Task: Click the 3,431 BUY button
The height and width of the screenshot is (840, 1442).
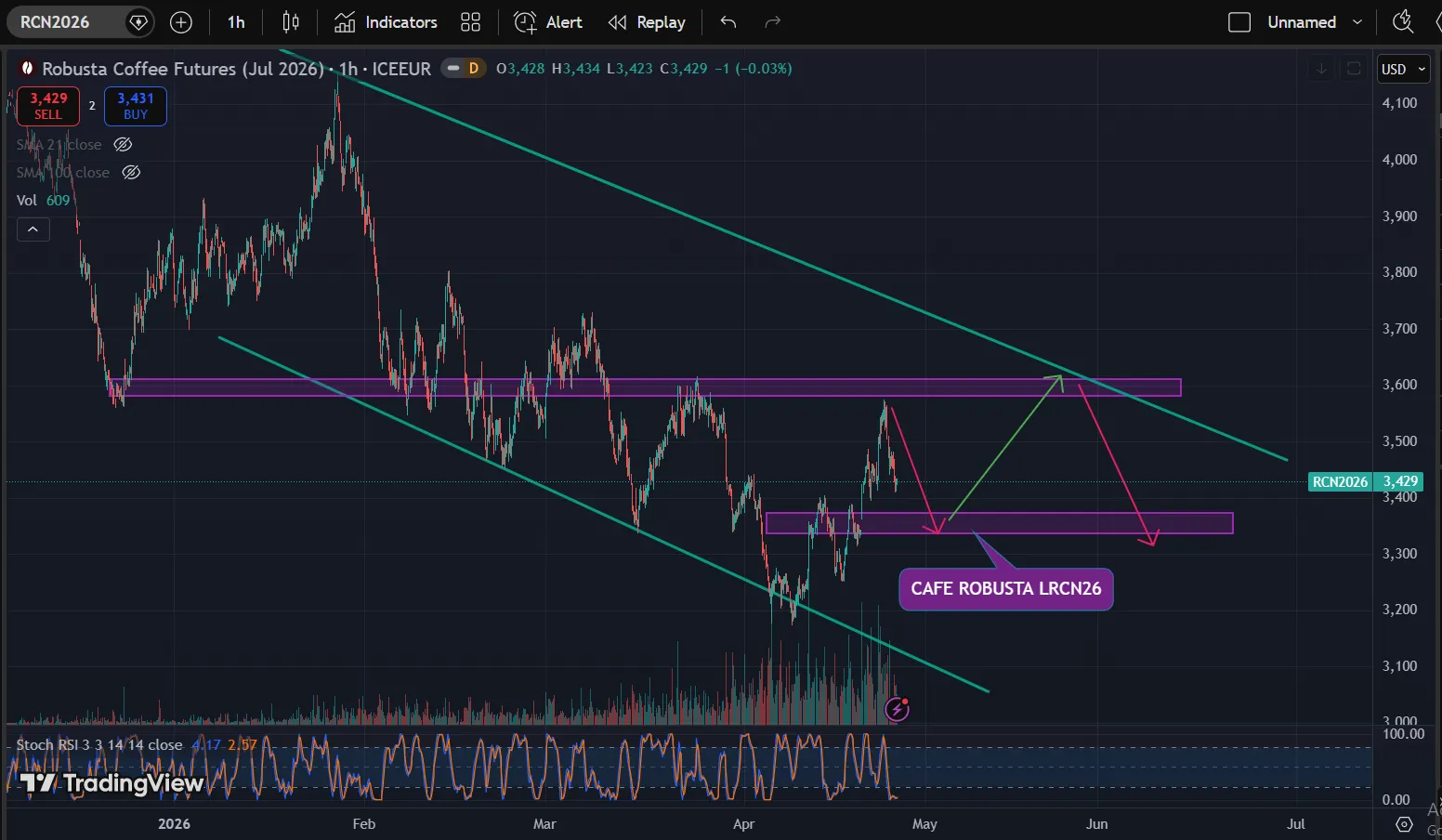Action: (x=136, y=106)
